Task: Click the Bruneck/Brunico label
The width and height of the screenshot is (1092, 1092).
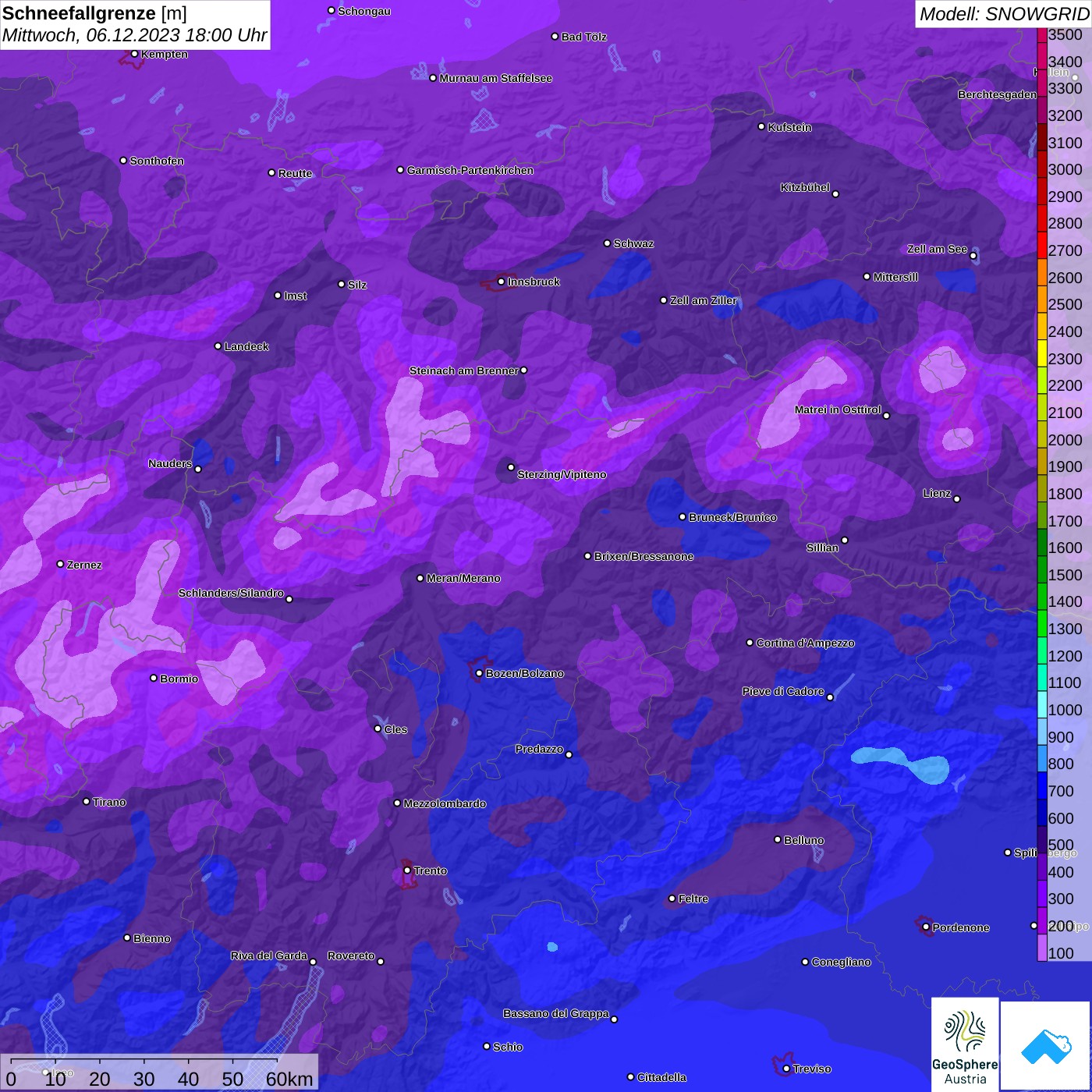Action: pyautogui.click(x=732, y=517)
